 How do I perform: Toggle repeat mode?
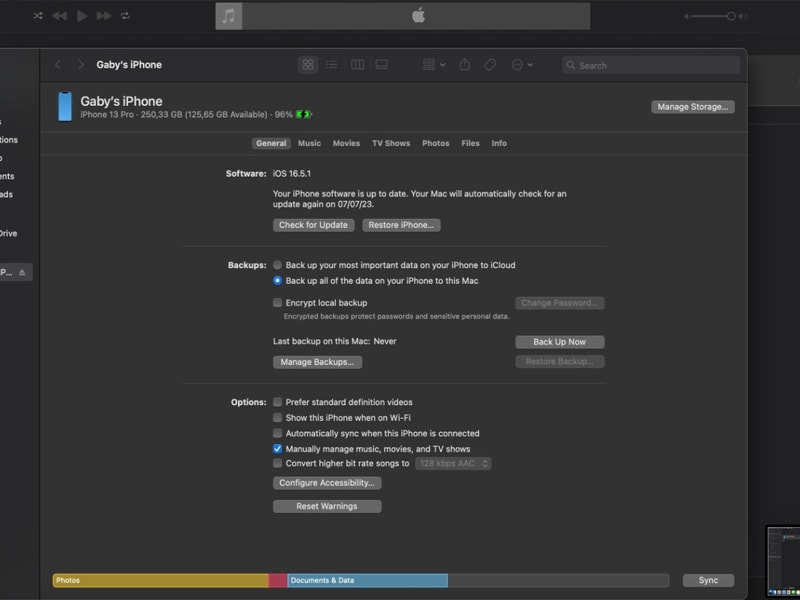(126, 16)
